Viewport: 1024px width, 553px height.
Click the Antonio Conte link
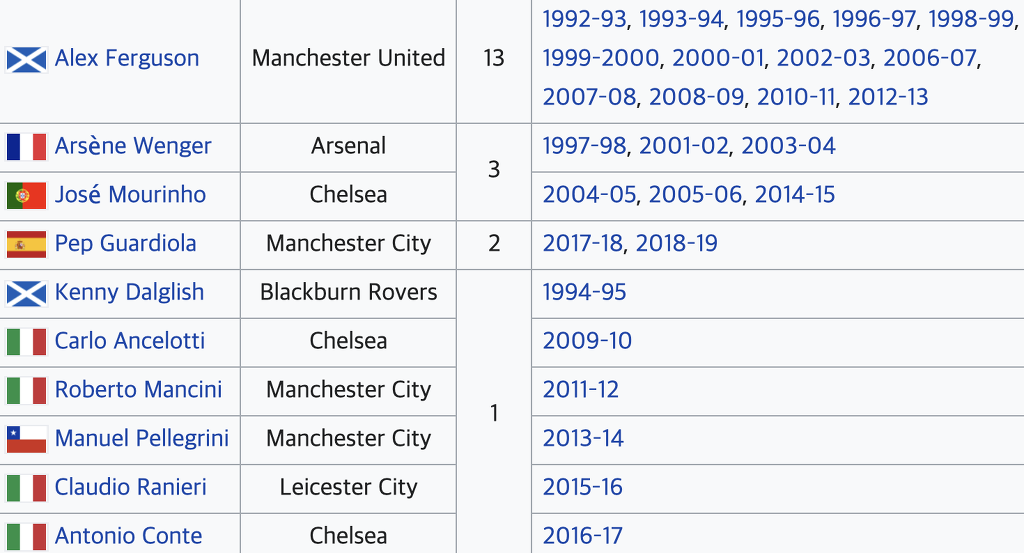tap(128, 536)
